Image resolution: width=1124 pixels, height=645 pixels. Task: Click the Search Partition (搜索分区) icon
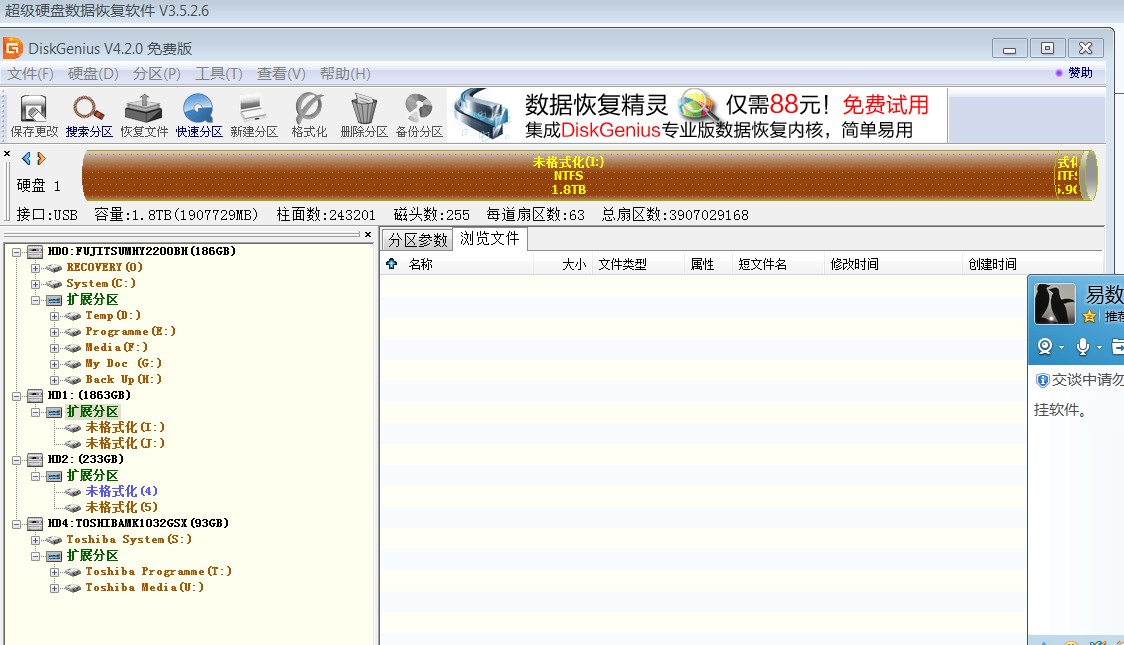coord(89,115)
